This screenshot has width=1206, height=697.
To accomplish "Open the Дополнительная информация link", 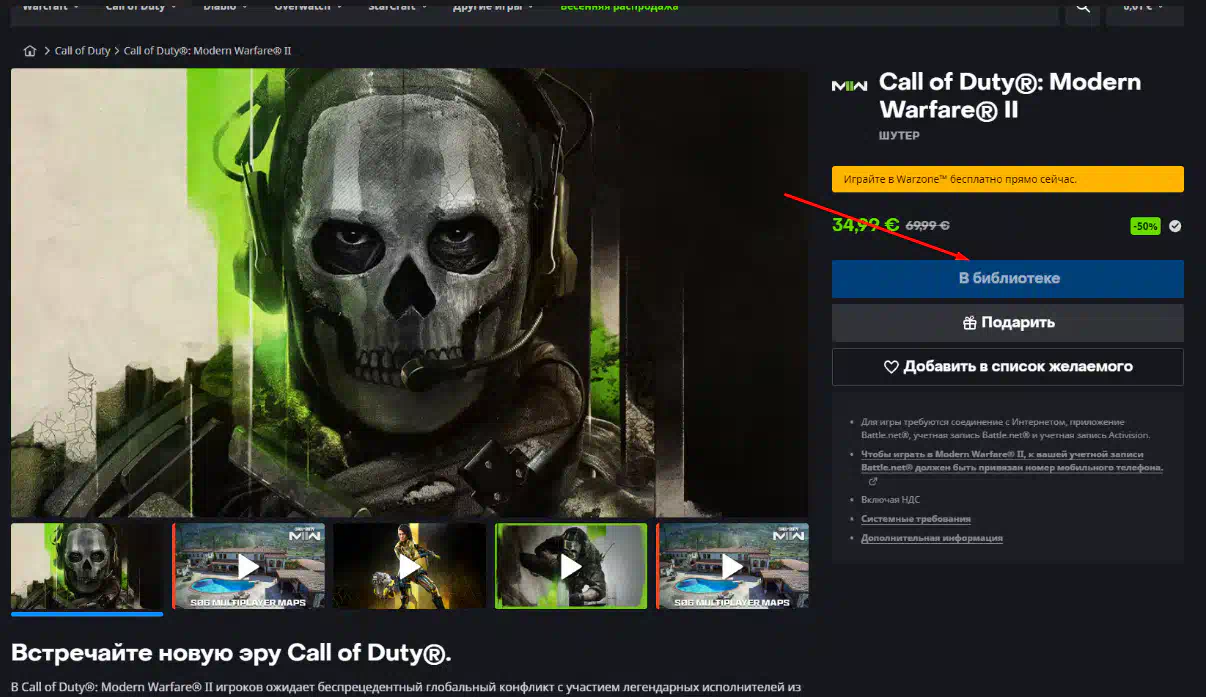I will (931, 538).
